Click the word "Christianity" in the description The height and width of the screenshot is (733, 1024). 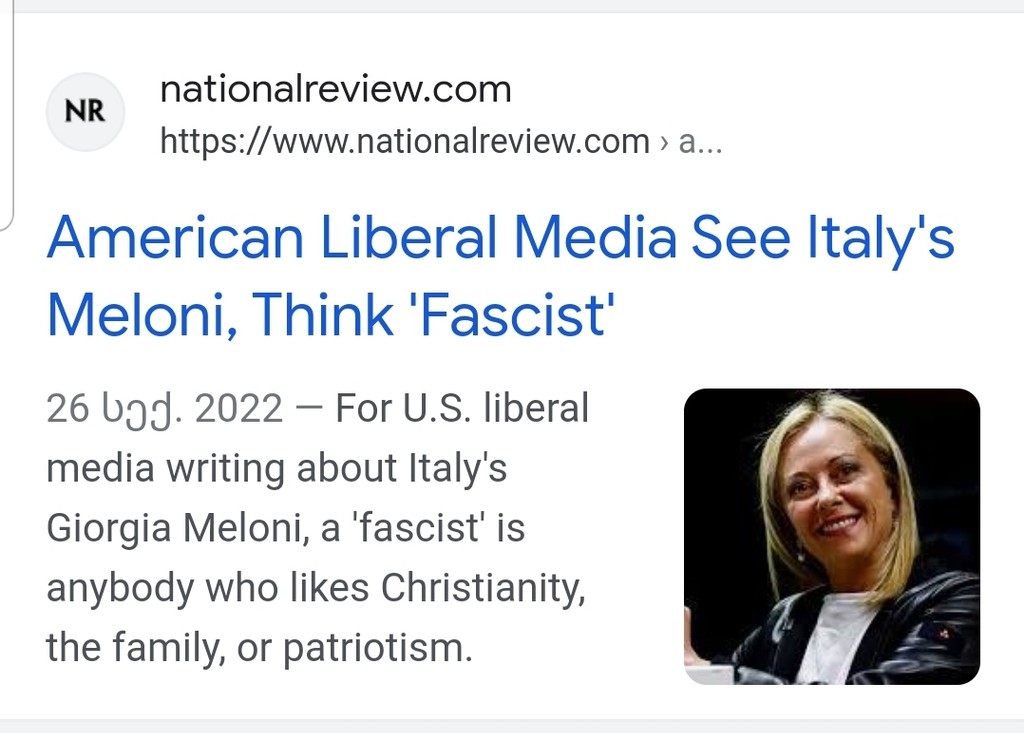point(482,588)
